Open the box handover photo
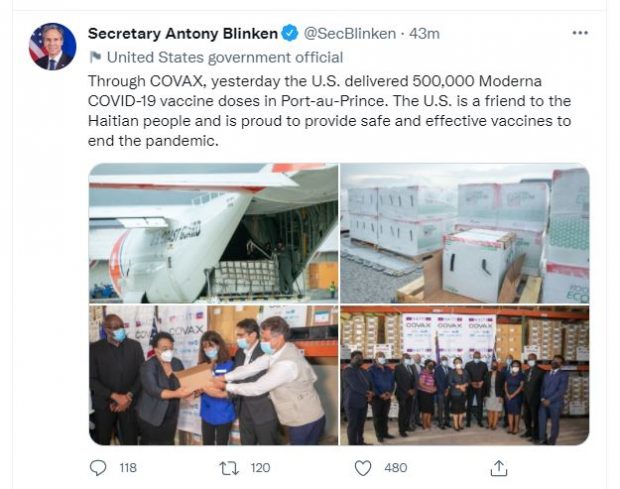The height and width of the screenshot is (489, 620). [x=214, y=375]
